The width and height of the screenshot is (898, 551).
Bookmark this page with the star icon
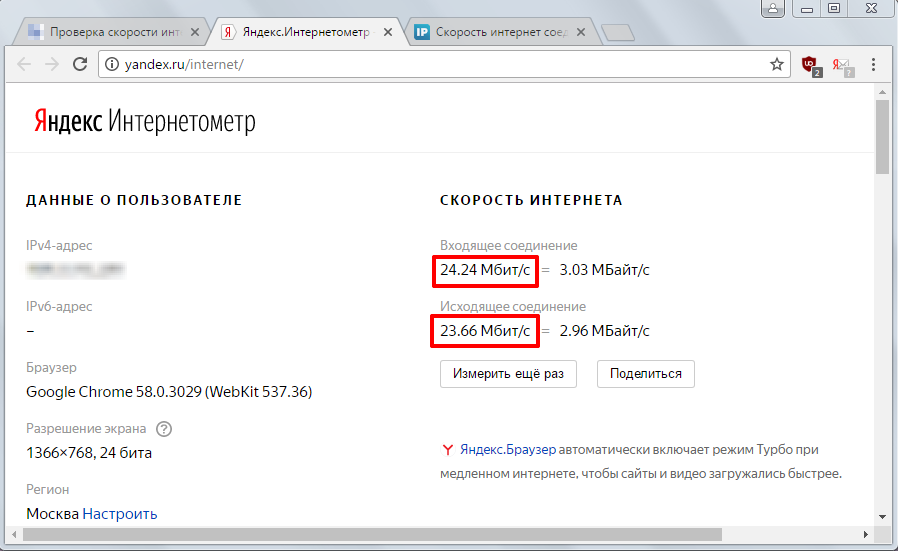pos(777,64)
